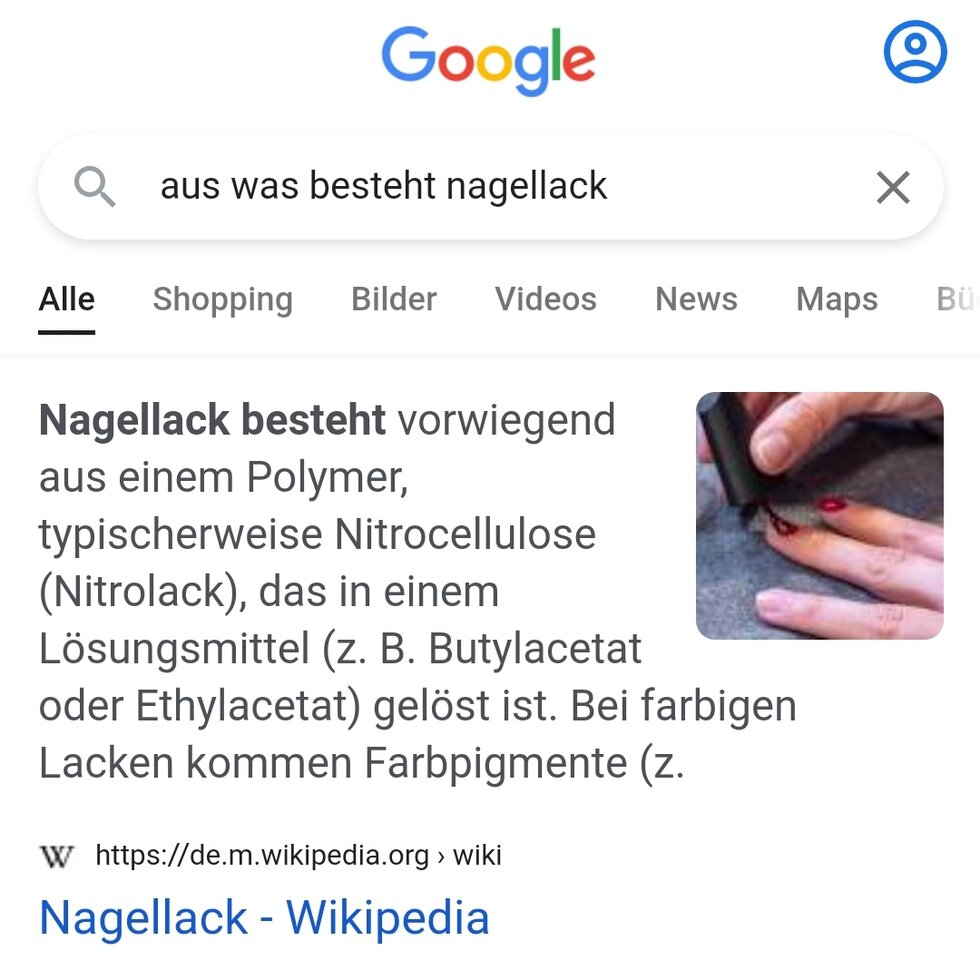Open the Bilder results tab
The width and height of the screenshot is (980, 960).
click(x=394, y=299)
